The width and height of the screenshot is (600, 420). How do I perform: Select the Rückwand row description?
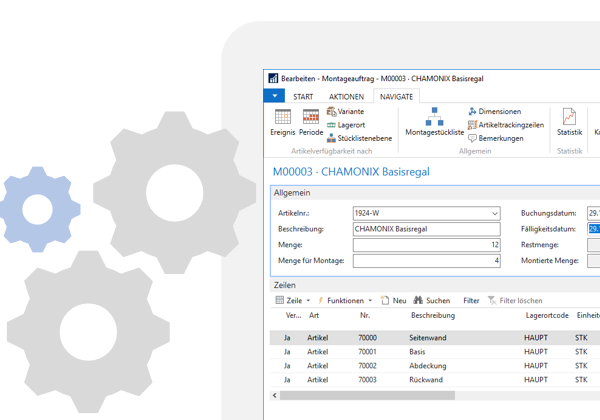(x=426, y=379)
